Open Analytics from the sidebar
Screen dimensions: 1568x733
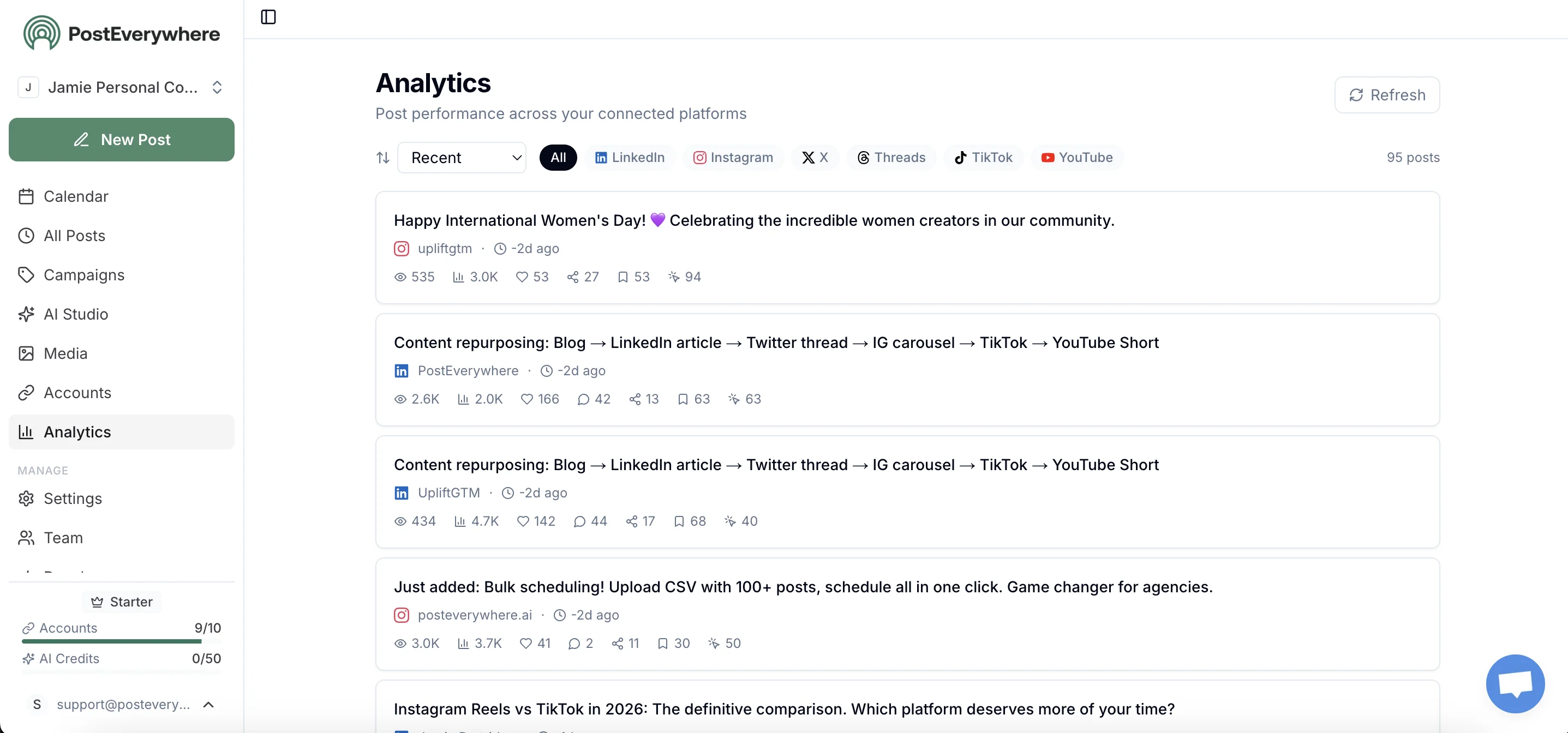coord(77,431)
